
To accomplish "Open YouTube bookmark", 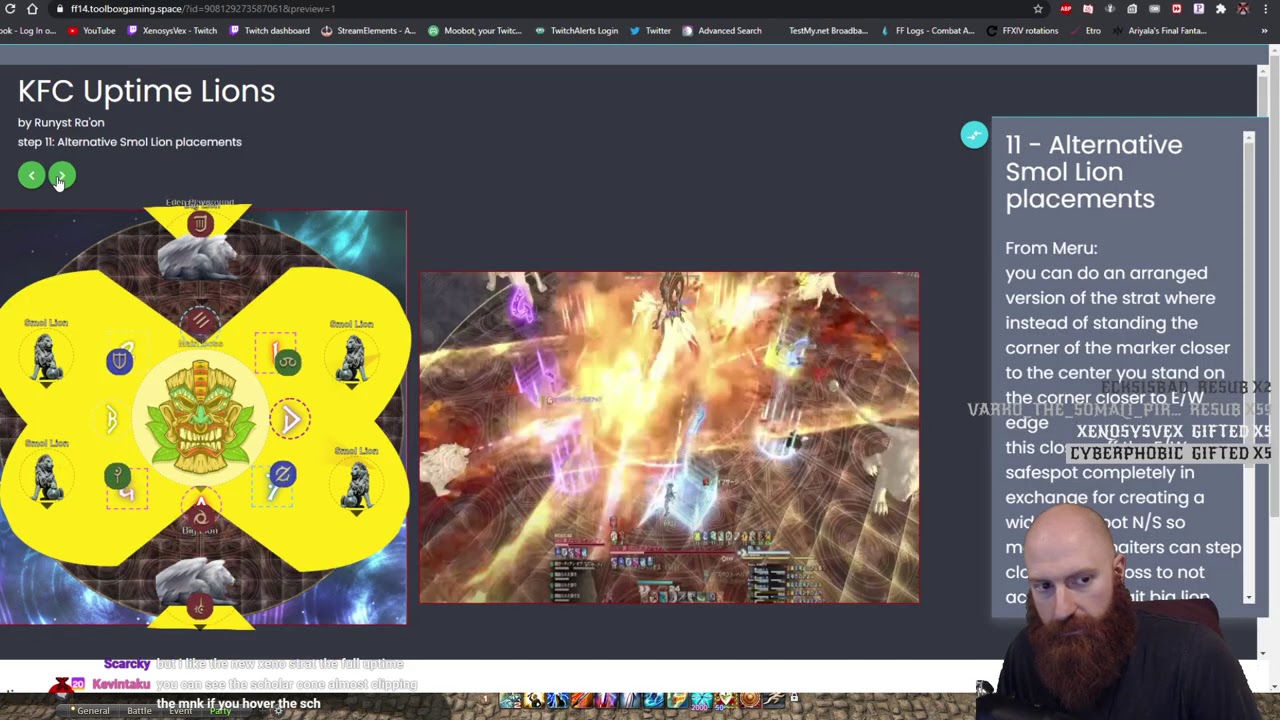I will point(91,31).
